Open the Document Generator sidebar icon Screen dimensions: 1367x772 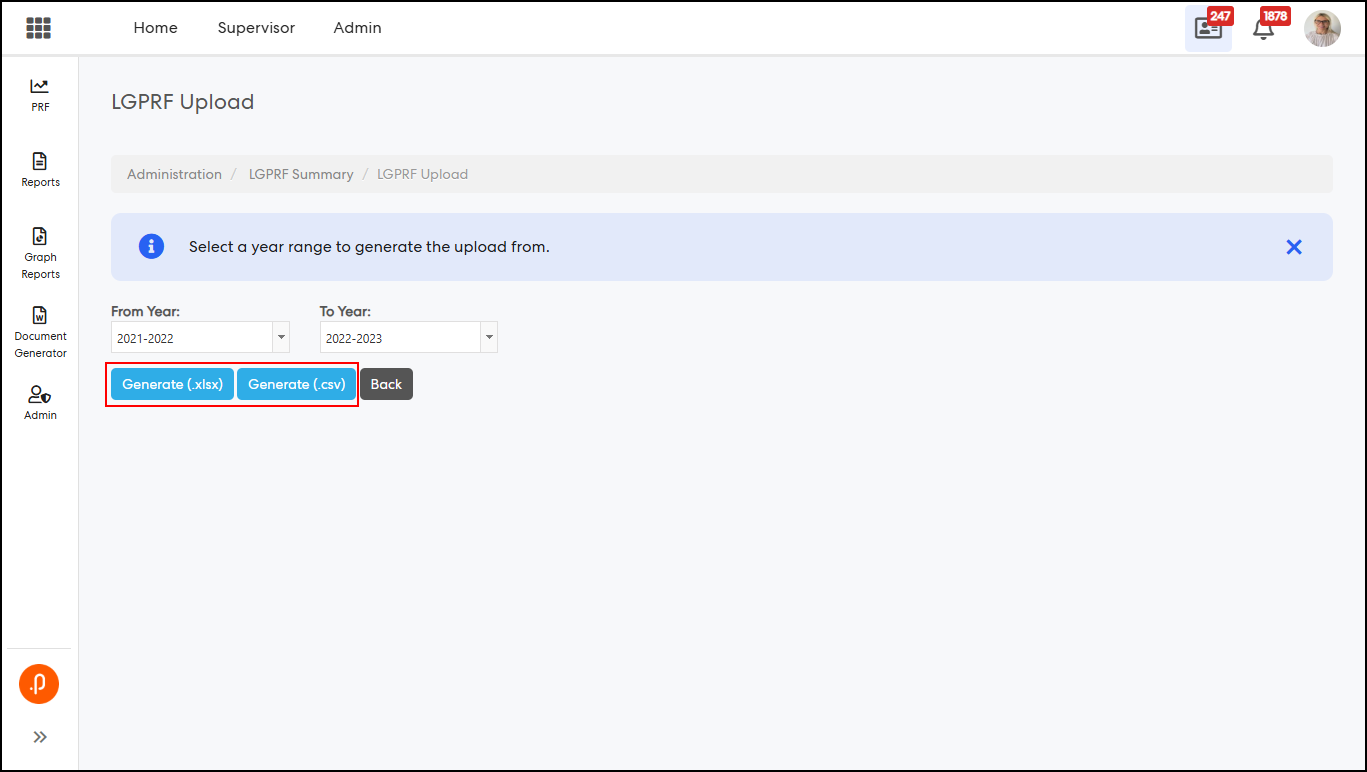(x=40, y=316)
